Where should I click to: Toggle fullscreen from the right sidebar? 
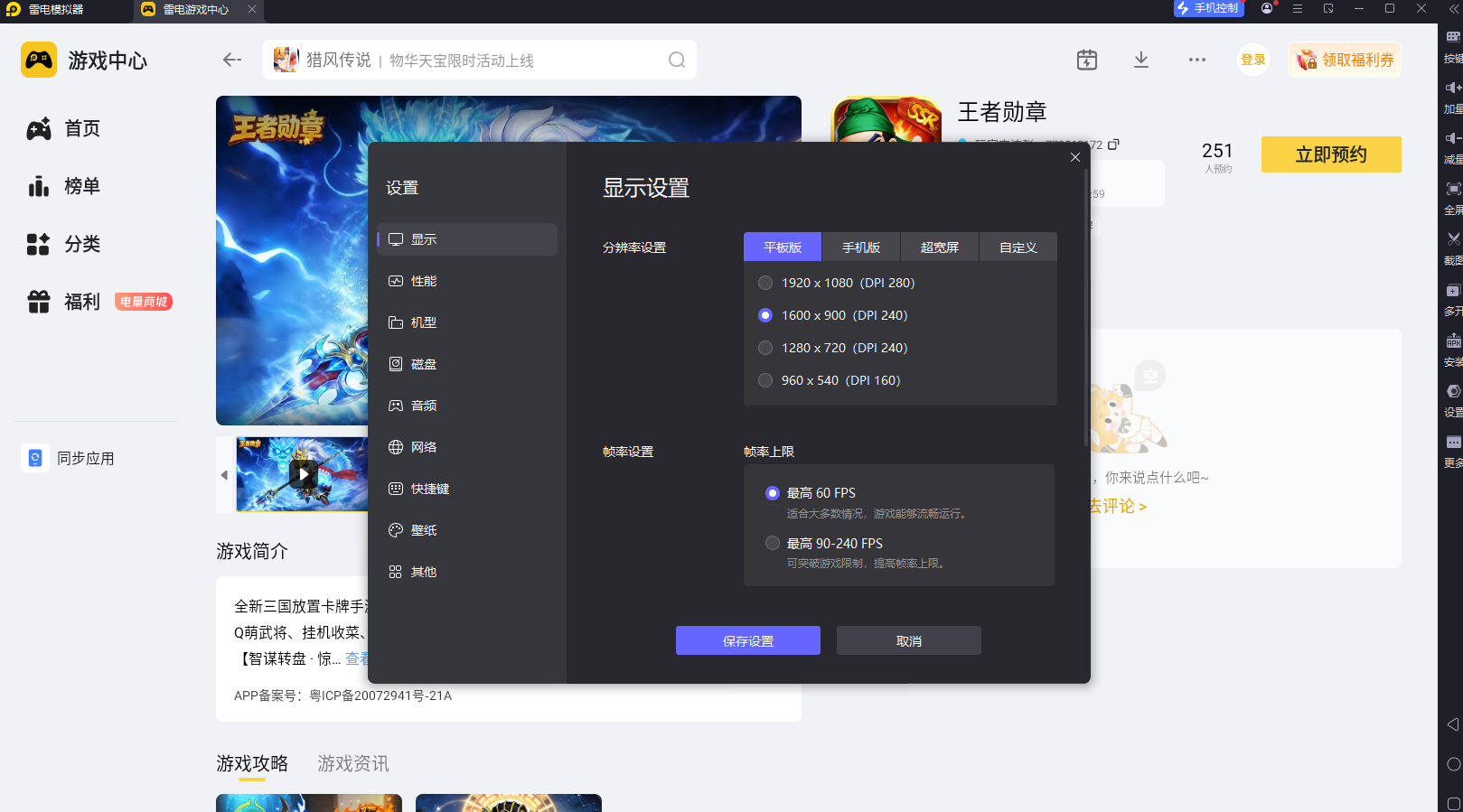point(1453,189)
